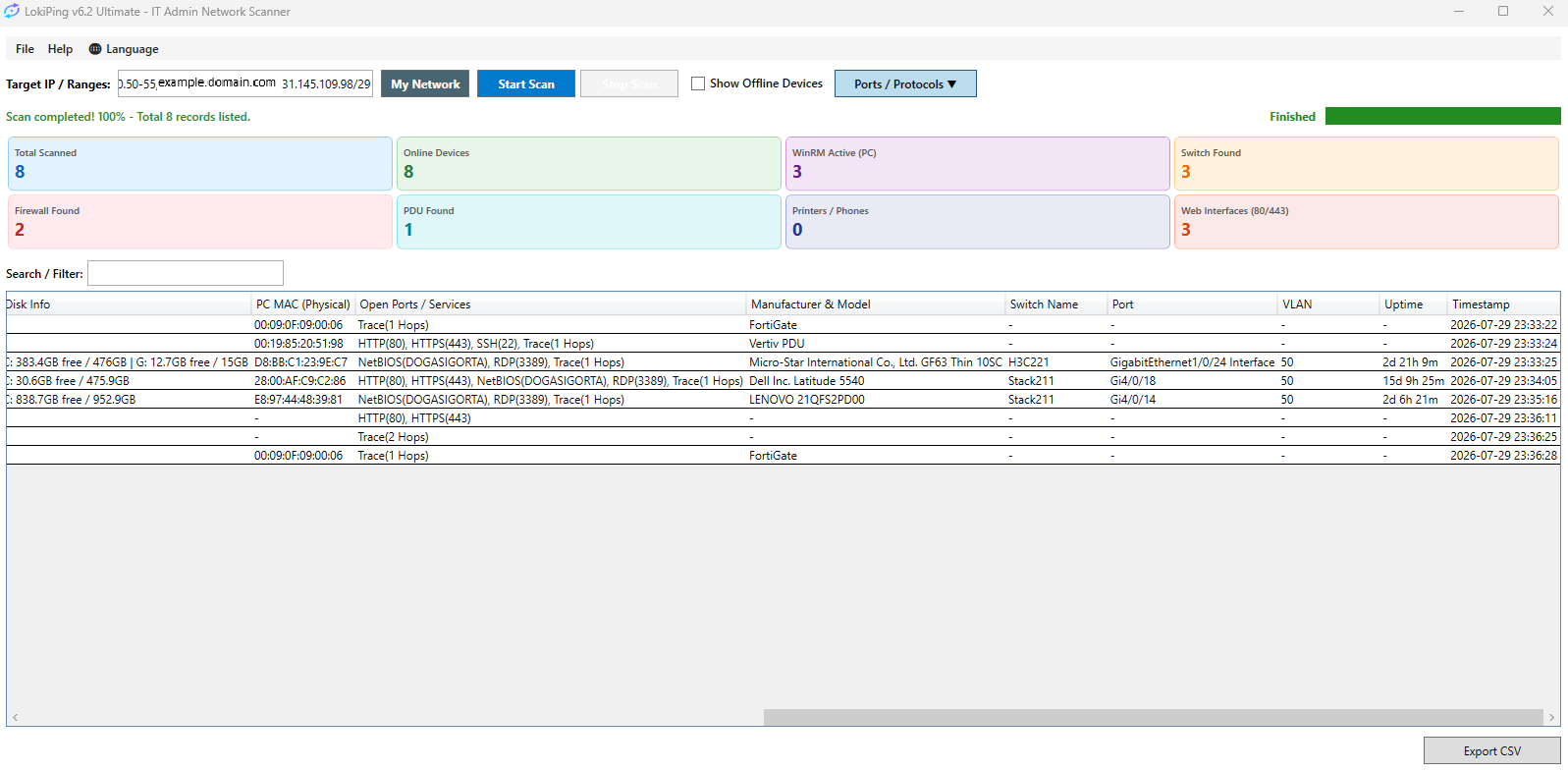Select the timestamp 2026-07-29 23:36:28
Viewport: 1568px width, 772px height.
pos(1504,456)
